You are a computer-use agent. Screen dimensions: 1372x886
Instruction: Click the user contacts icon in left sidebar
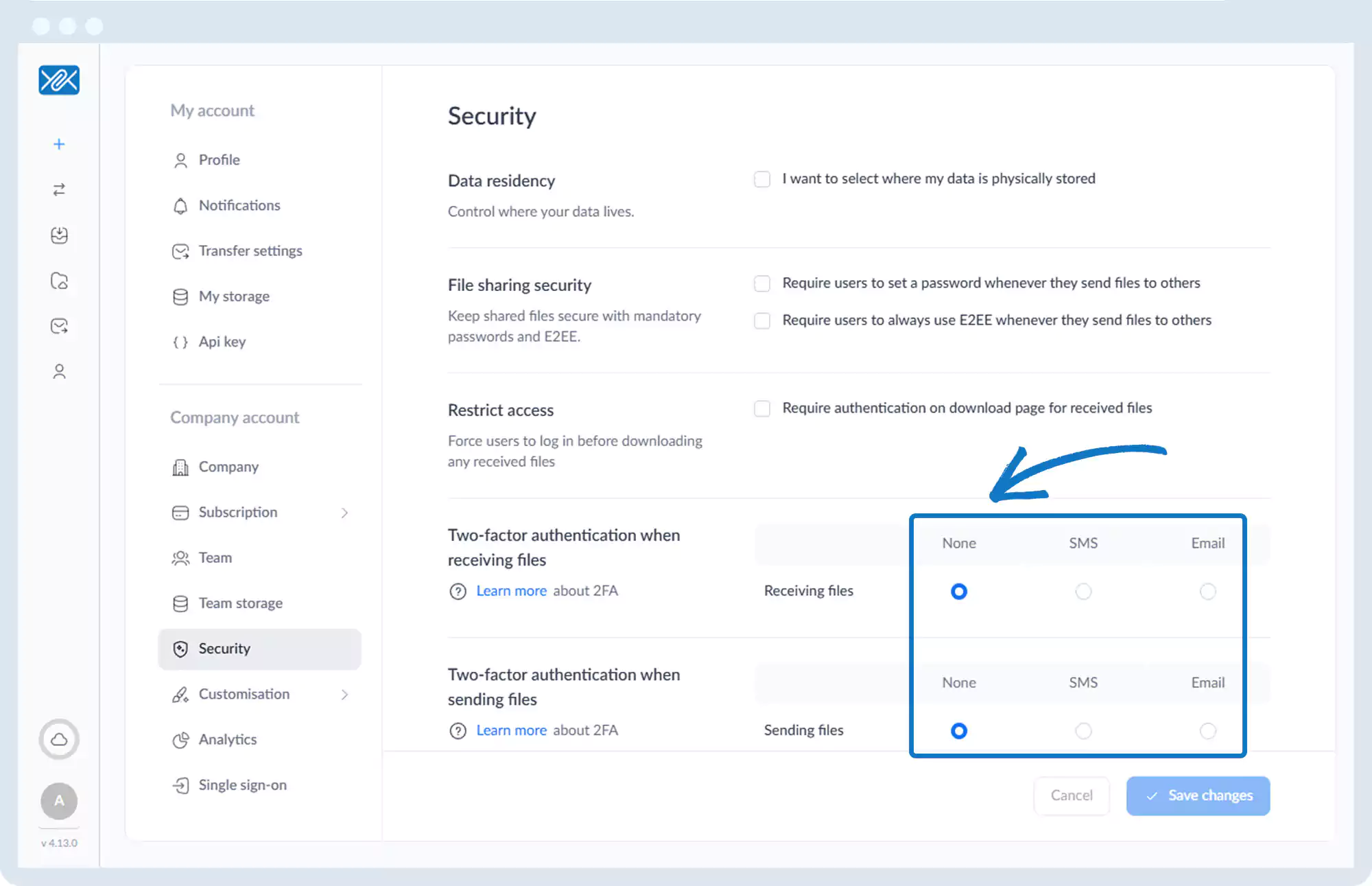click(59, 371)
